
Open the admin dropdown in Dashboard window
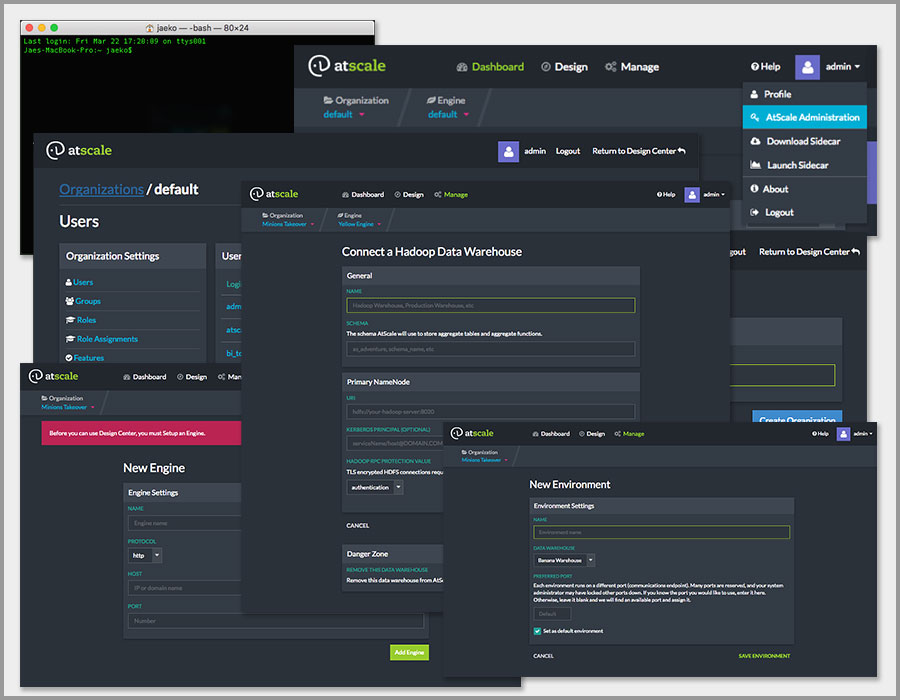point(843,67)
